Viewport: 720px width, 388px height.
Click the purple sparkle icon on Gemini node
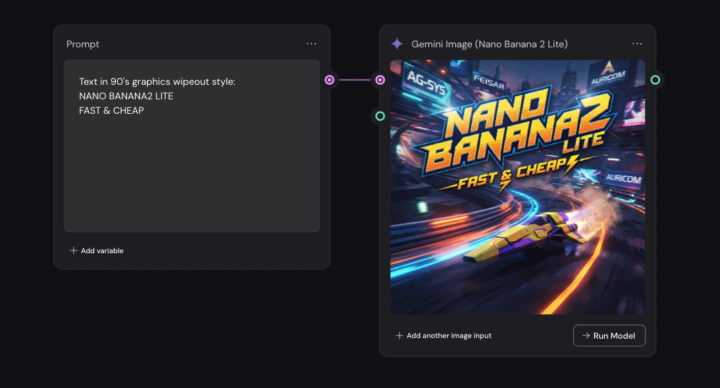point(397,44)
